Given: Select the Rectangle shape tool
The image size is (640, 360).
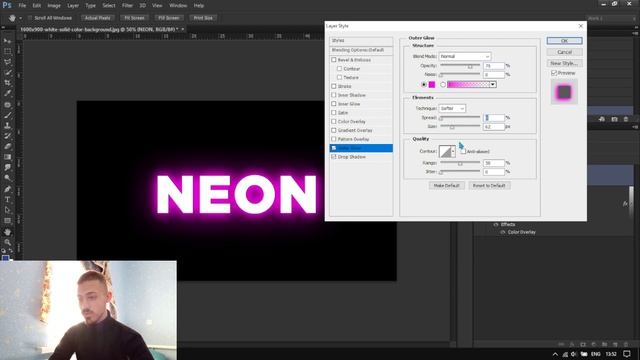Looking at the screenshot, I should point(7,221).
